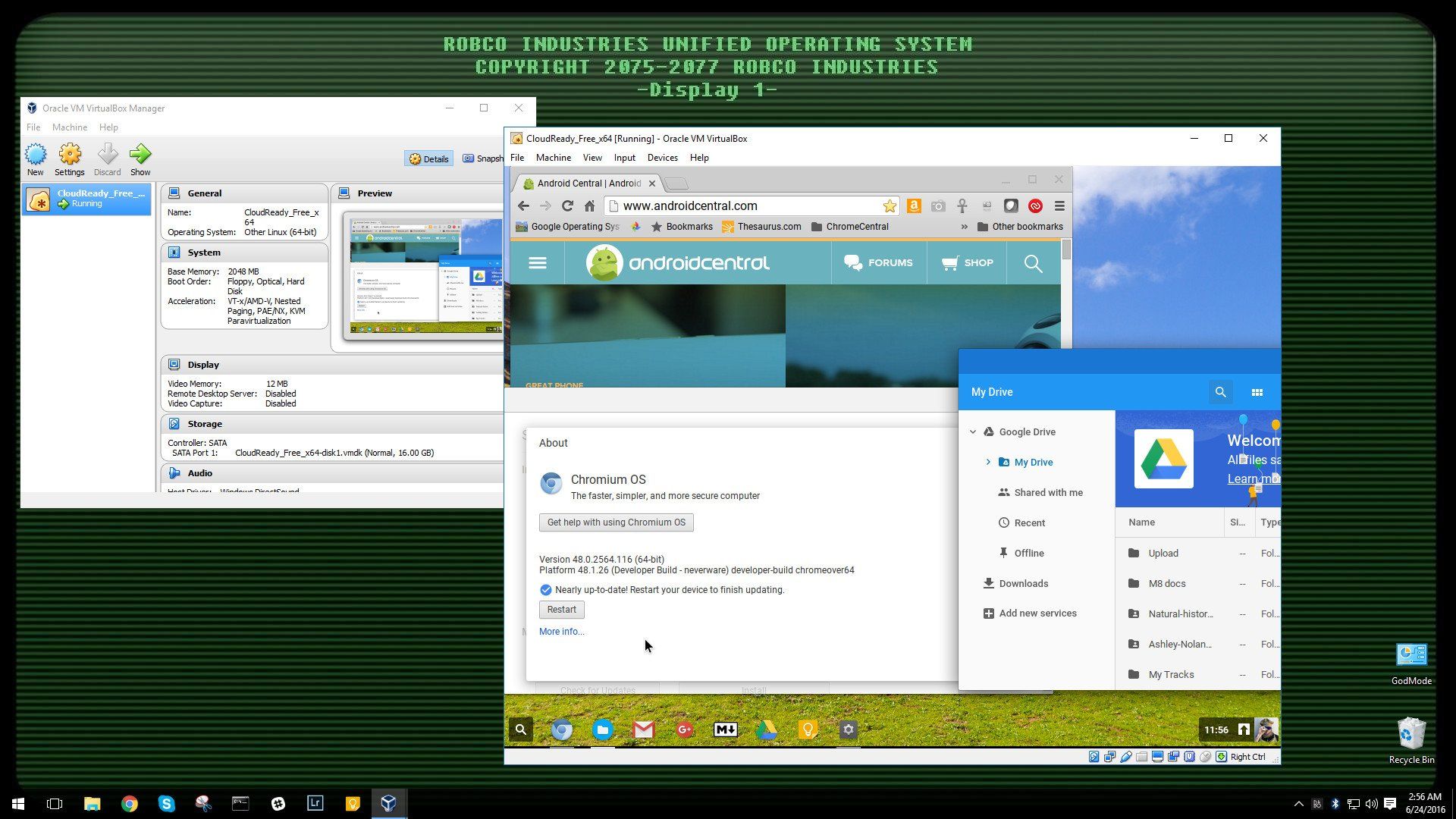Toggle Drive grid view icon
Screen dimensions: 1456x819
coord(1257,392)
